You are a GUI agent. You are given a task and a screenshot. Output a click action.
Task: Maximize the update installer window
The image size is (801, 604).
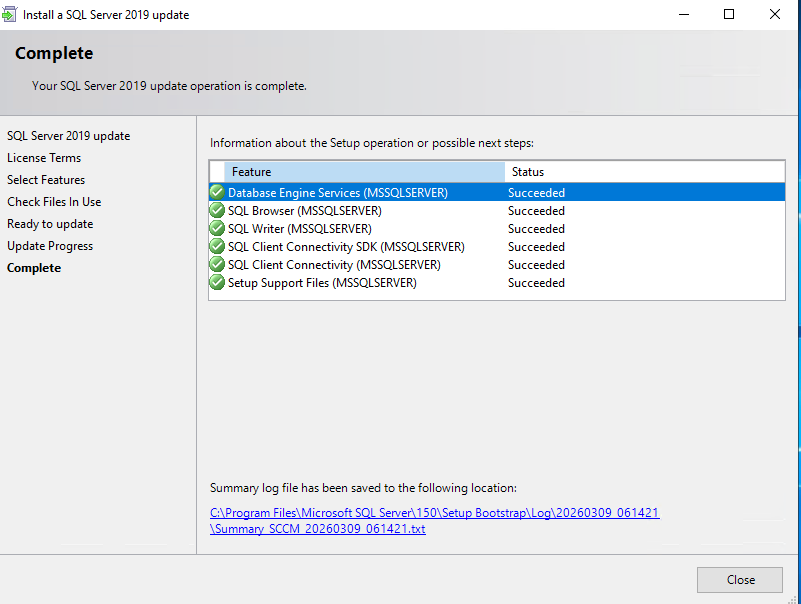point(729,14)
